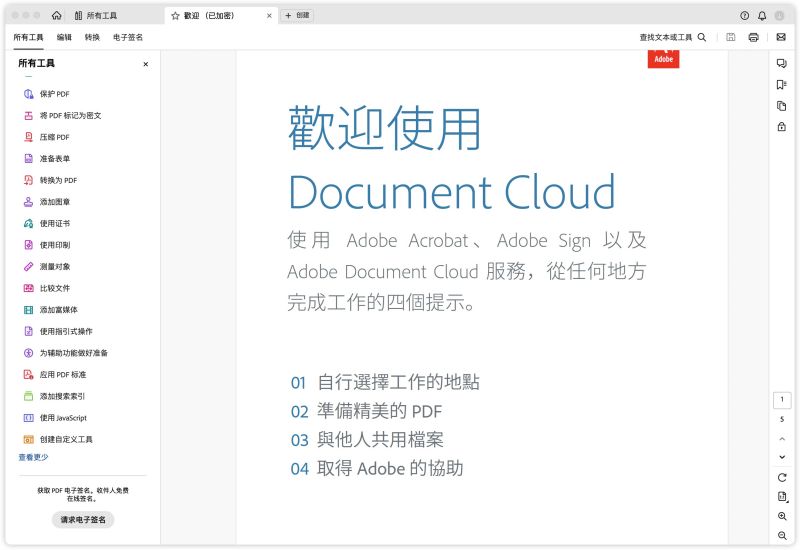Close the 所有工具 side panel
The height and width of the screenshot is (550, 800).
[146, 64]
